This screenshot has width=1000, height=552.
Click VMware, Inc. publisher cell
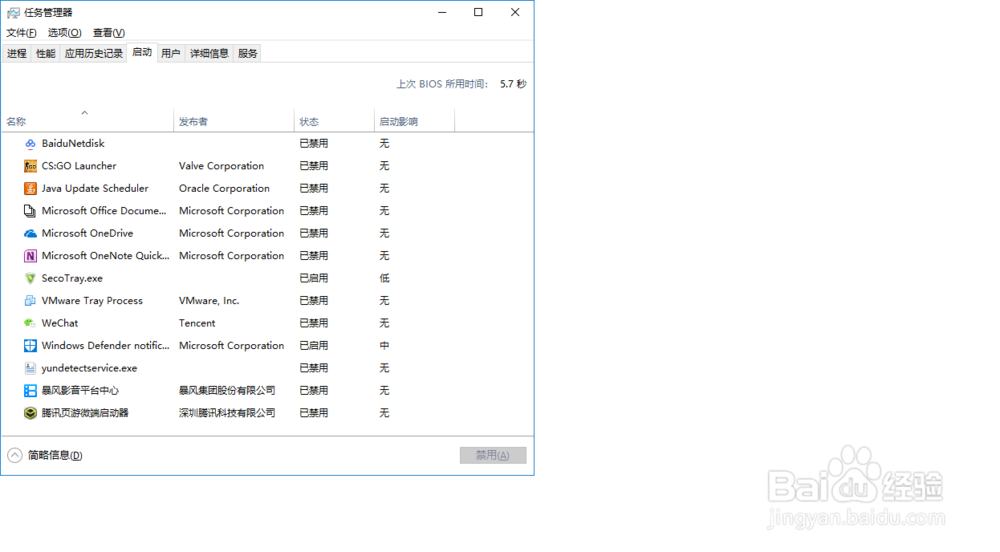pyautogui.click(x=209, y=301)
